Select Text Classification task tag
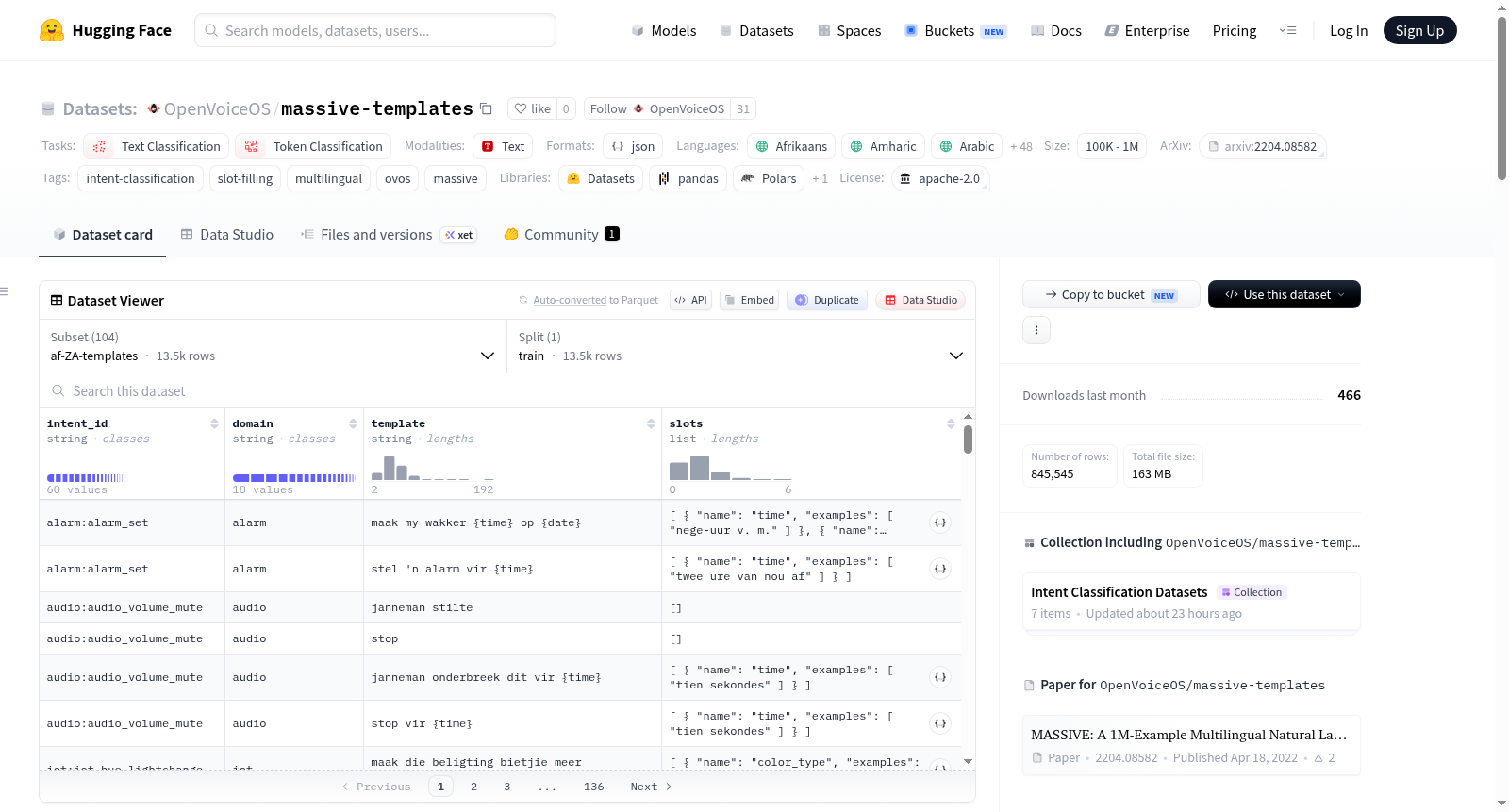 (x=157, y=146)
